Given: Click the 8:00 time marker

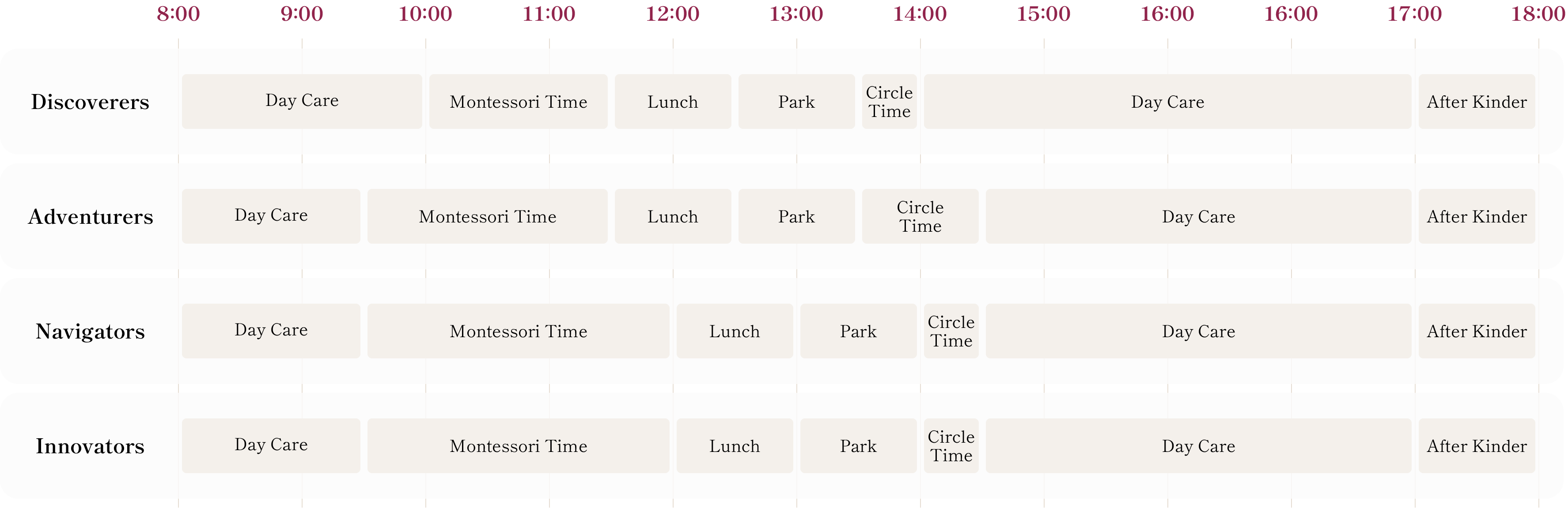Looking at the screenshot, I should coord(178,13).
